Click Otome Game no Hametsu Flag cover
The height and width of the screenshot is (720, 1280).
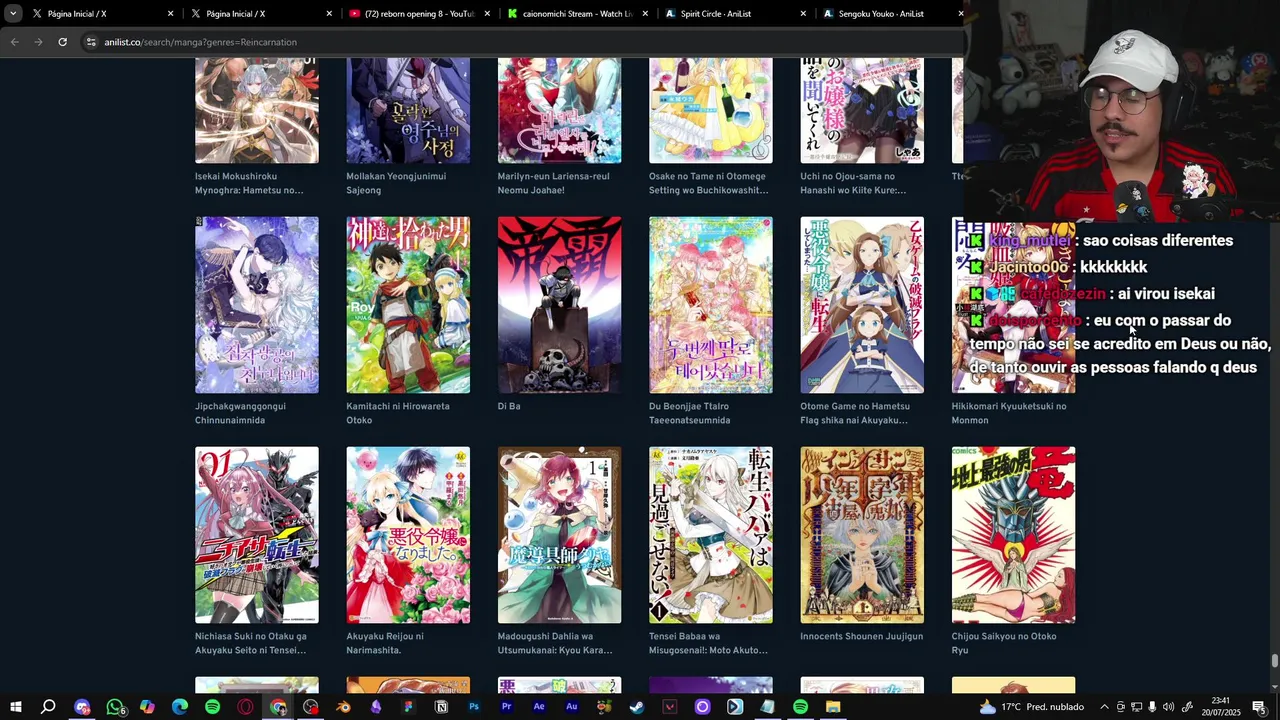click(x=862, y=305)
